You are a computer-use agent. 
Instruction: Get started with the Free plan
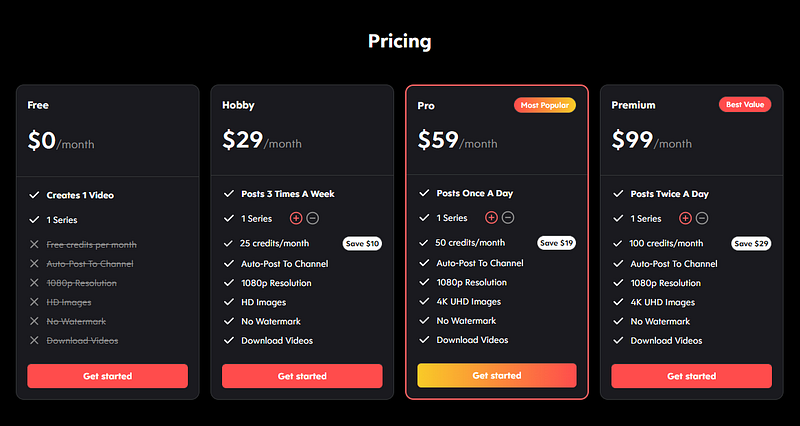tap(108, 376)
